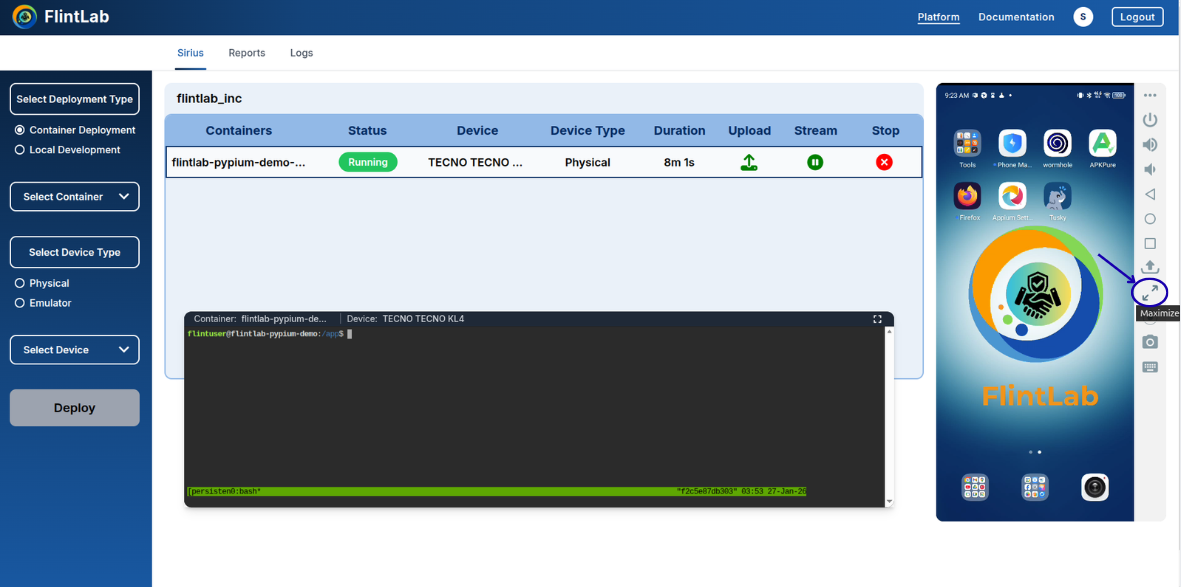Screen dimensions: 1181x587
Task: Open Documentation in top navigation
Action: tap(1016, 17)
